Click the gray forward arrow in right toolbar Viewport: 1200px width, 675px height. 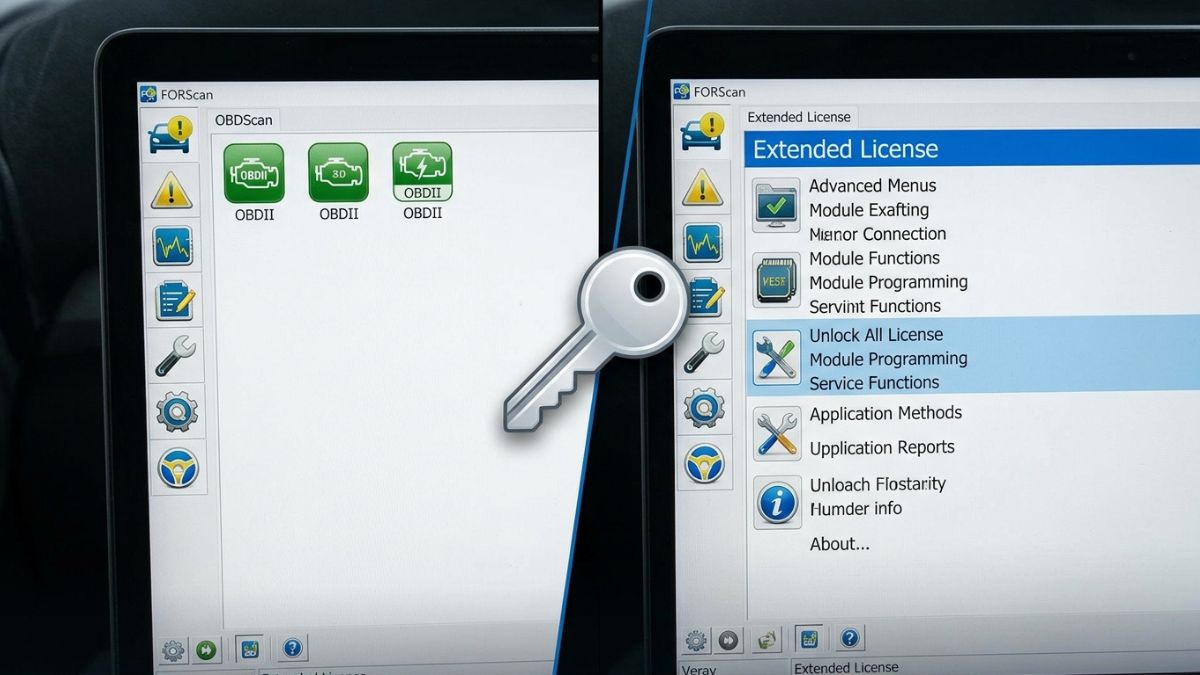point(729,639)
